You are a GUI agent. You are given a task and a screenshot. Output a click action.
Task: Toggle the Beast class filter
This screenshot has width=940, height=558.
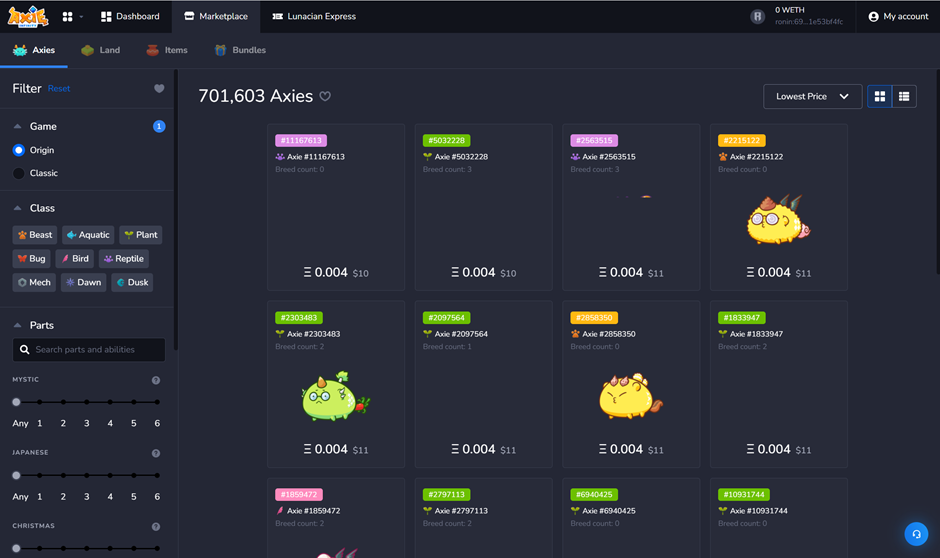pos(35,235)
